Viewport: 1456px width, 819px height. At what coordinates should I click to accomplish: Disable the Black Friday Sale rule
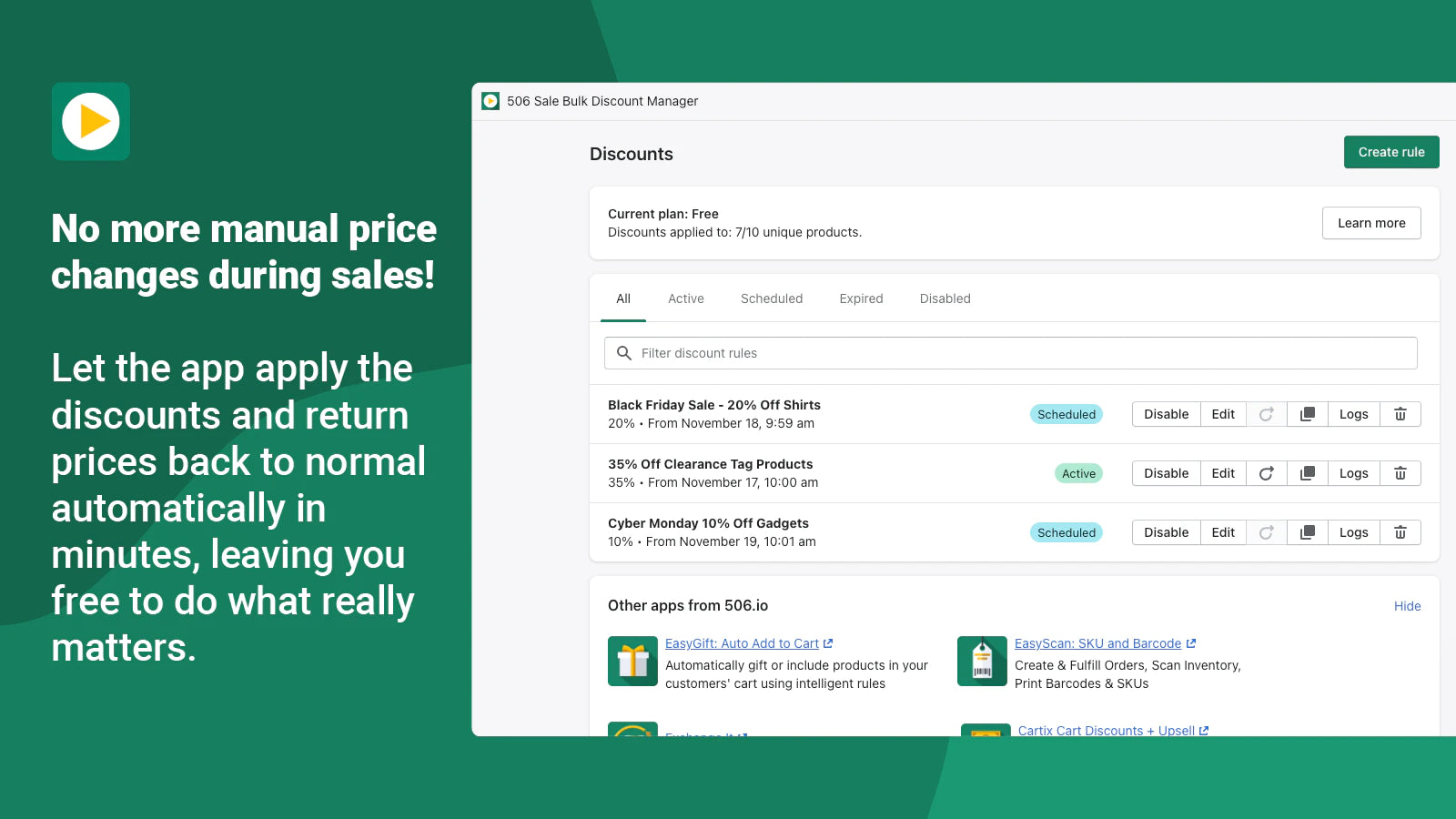pos(1166,414)
